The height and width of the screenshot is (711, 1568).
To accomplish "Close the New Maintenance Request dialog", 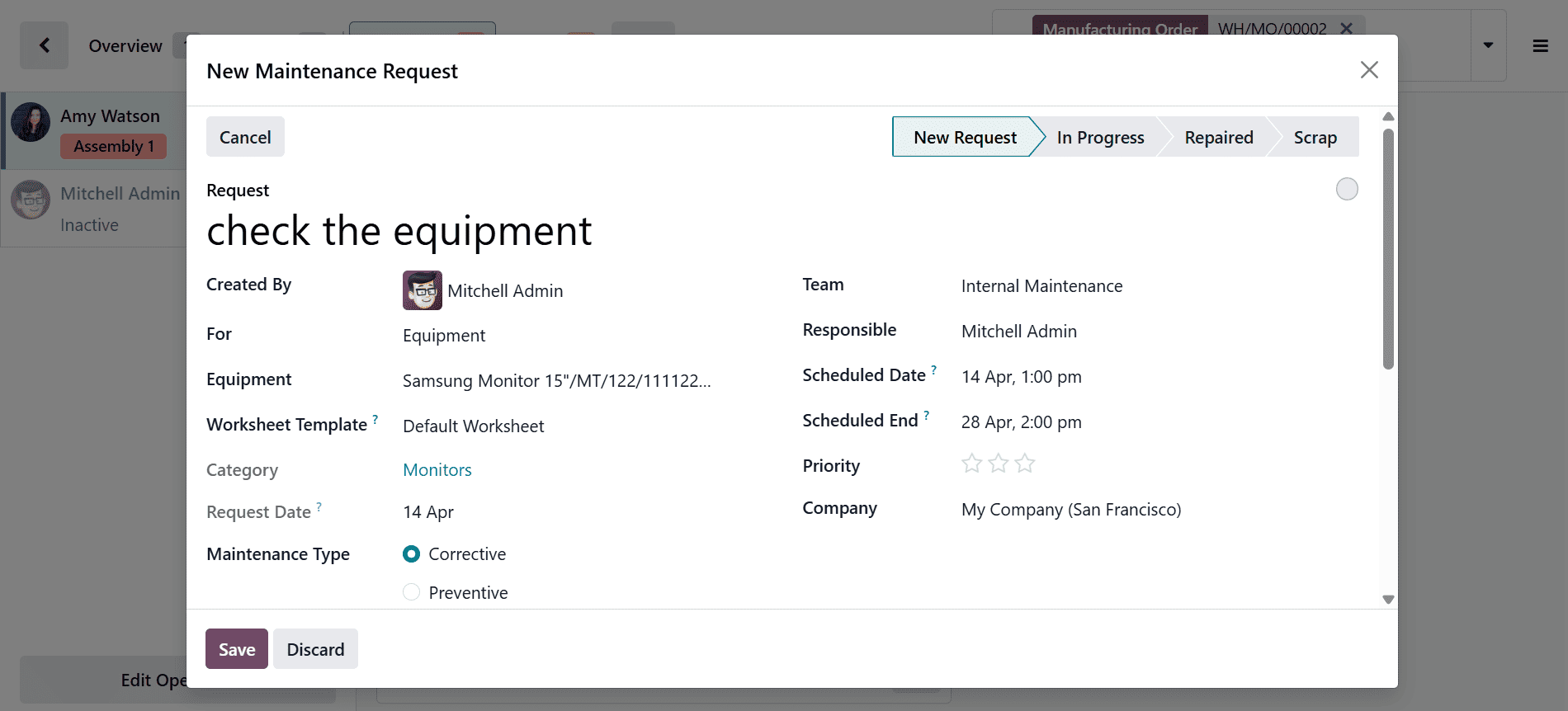I will point(1369,70).
